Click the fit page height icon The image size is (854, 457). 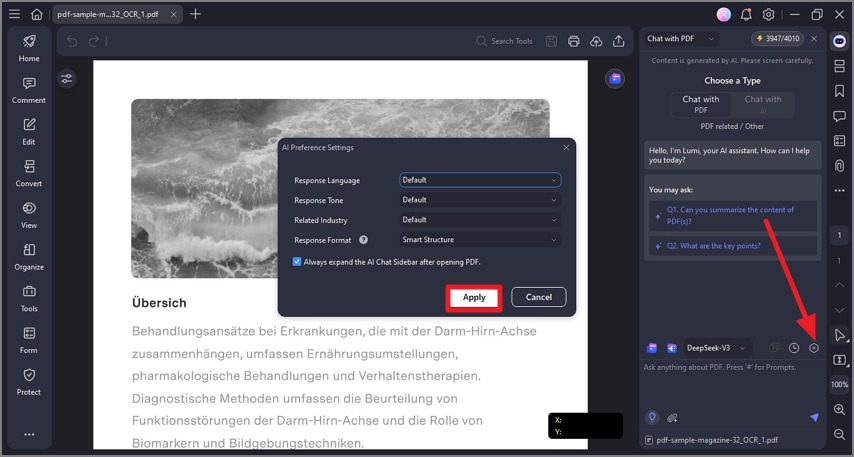point(839,360)
